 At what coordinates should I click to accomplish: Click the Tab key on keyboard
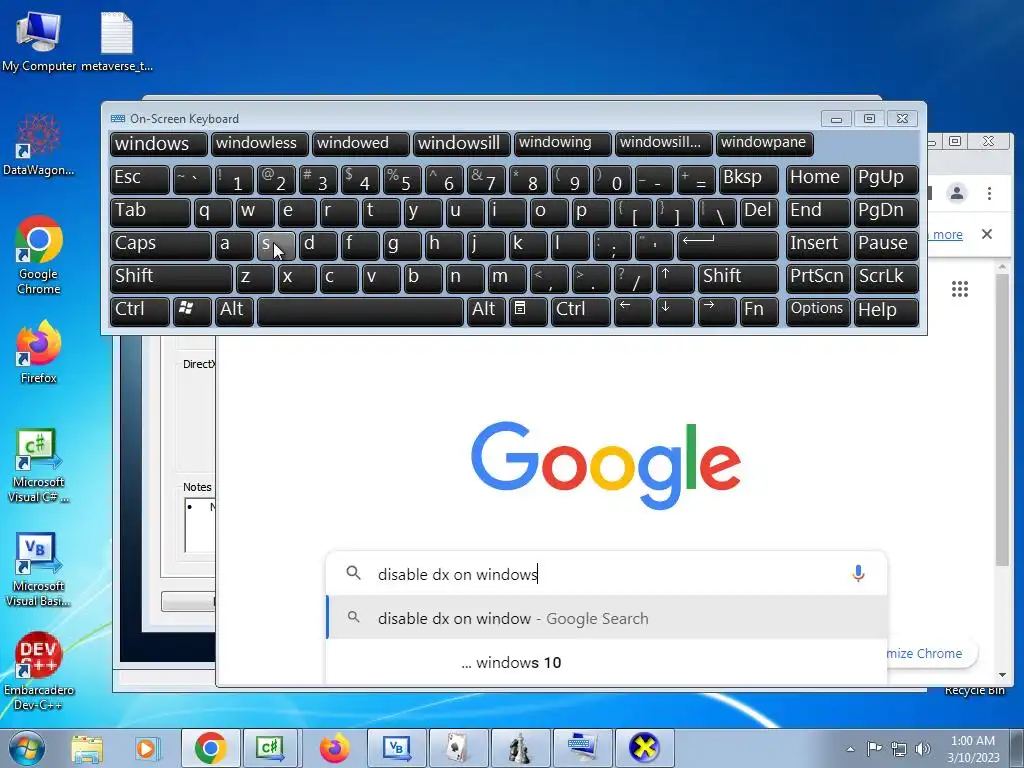pyautogui.click(x=150, y=212)
